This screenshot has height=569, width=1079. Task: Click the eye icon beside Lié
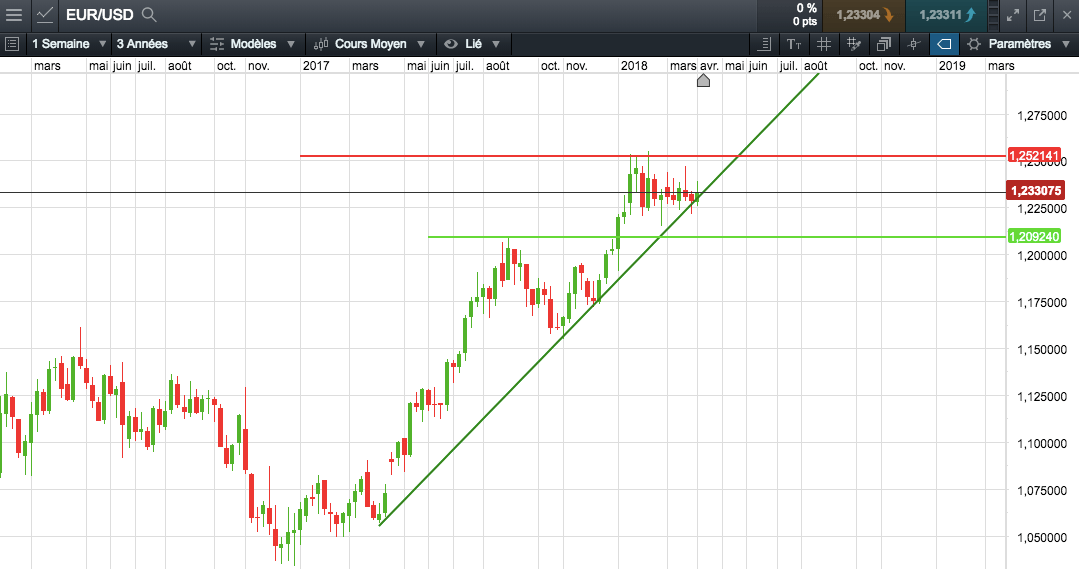click(451, 44)
